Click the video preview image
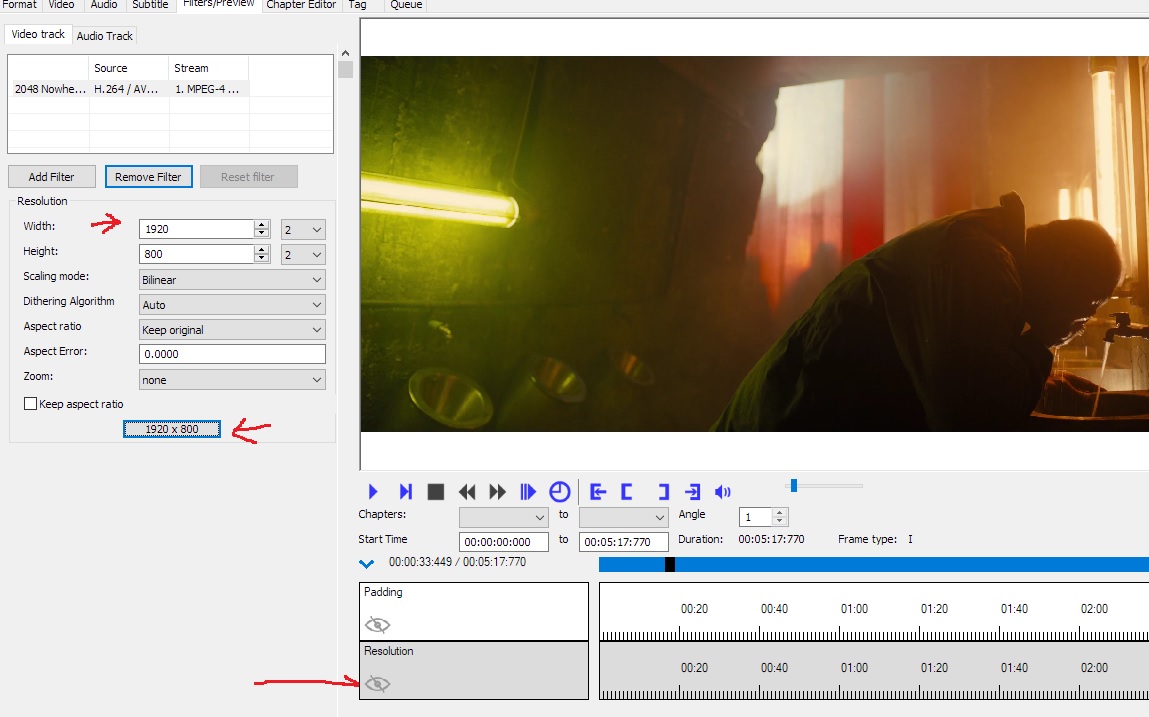1149x717 pixels. (x=755, y=243)
